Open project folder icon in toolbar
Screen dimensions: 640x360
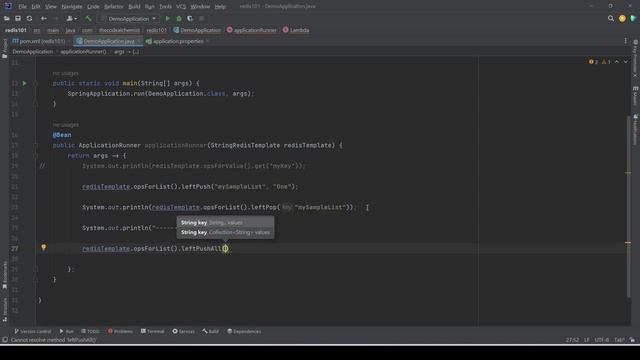(7, 18)
